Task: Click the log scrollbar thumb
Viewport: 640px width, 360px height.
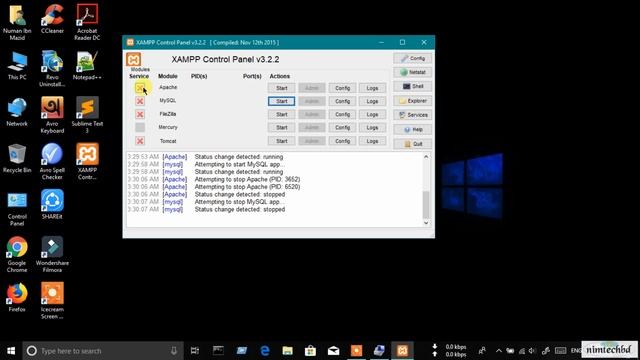Action: pos(426,205)
